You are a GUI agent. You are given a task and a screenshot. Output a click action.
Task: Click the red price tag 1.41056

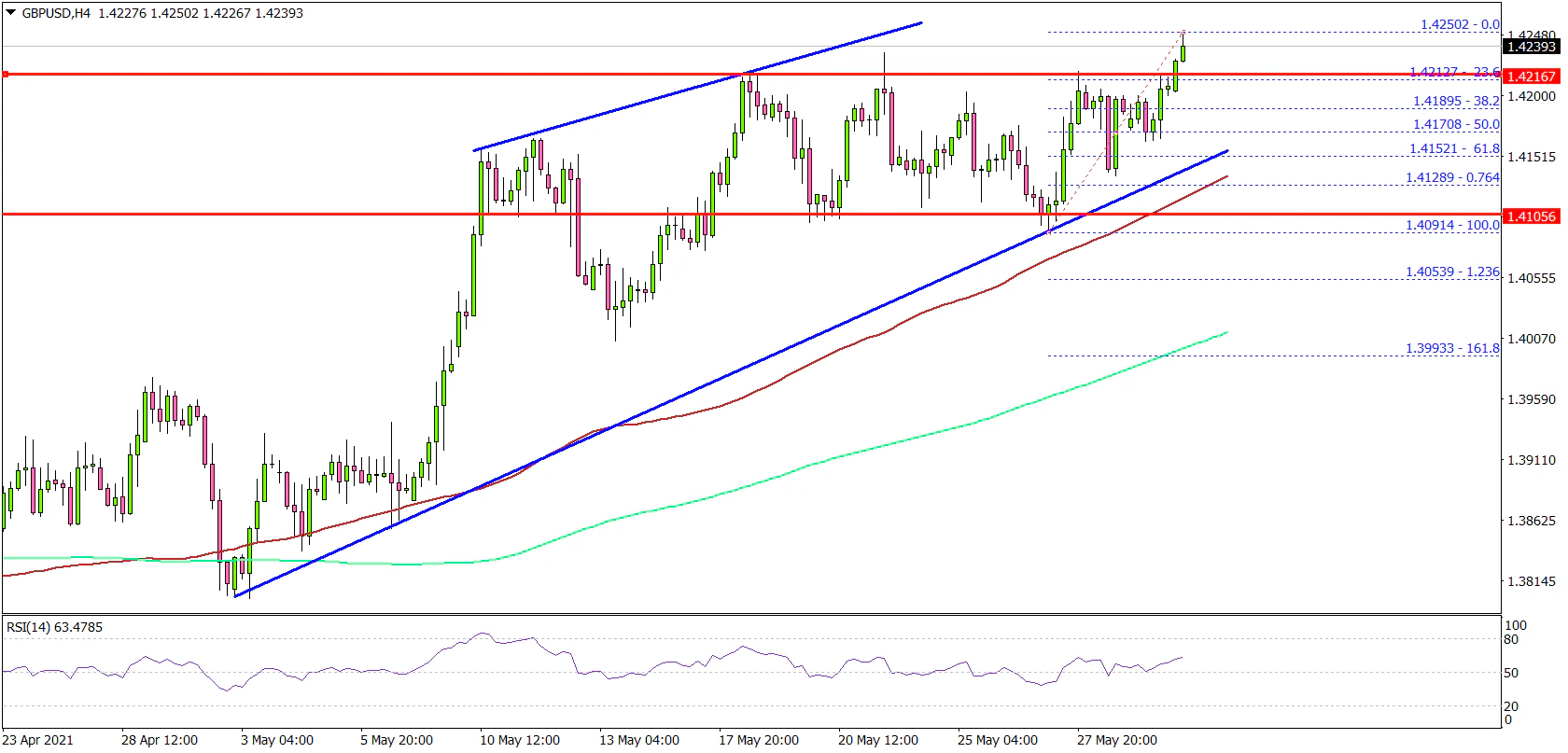pyautogui.click(x=1531, y=216)
